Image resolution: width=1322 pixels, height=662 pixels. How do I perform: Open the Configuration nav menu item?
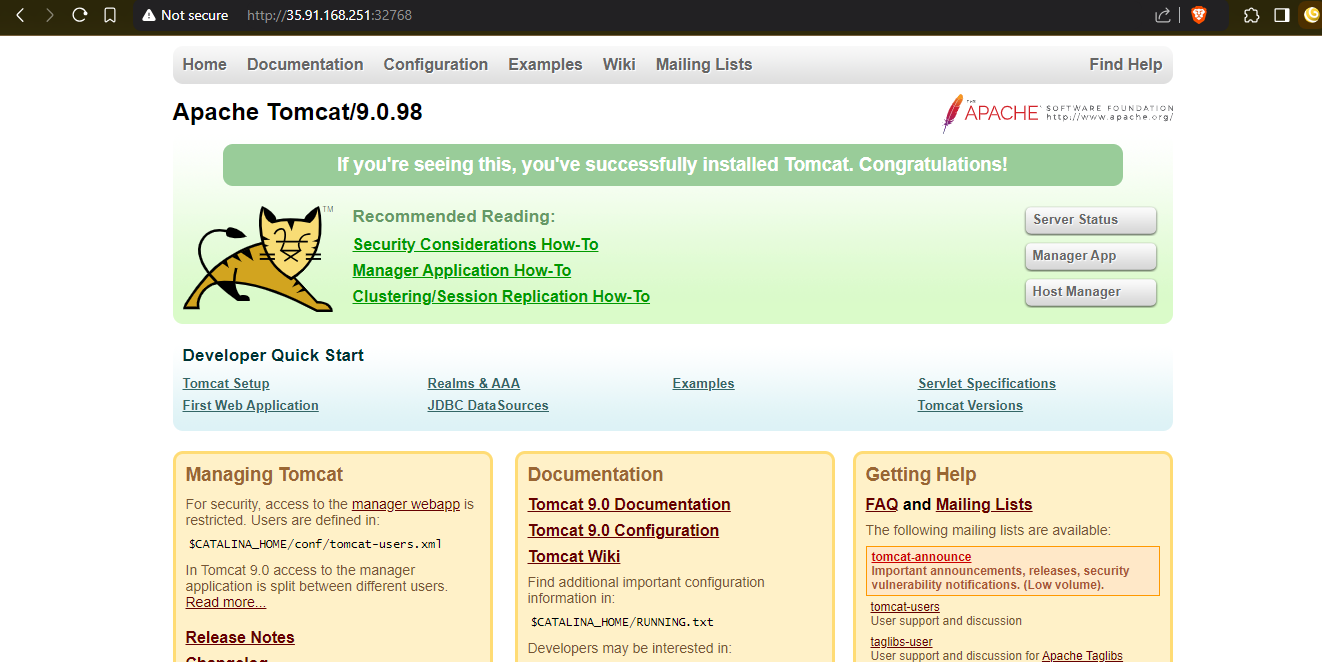click(435, 64)
